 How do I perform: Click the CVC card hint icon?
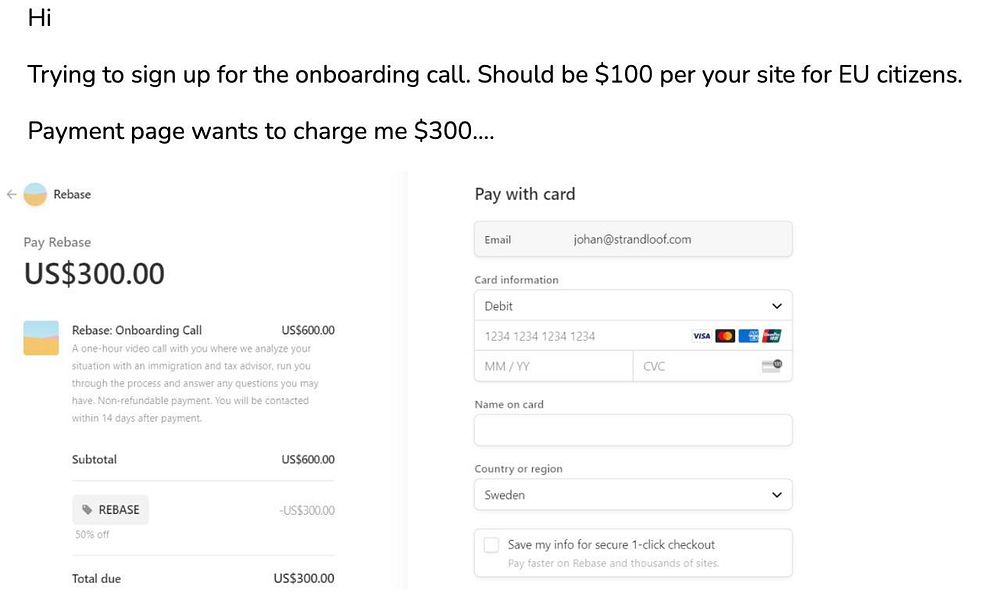[770, 366]
